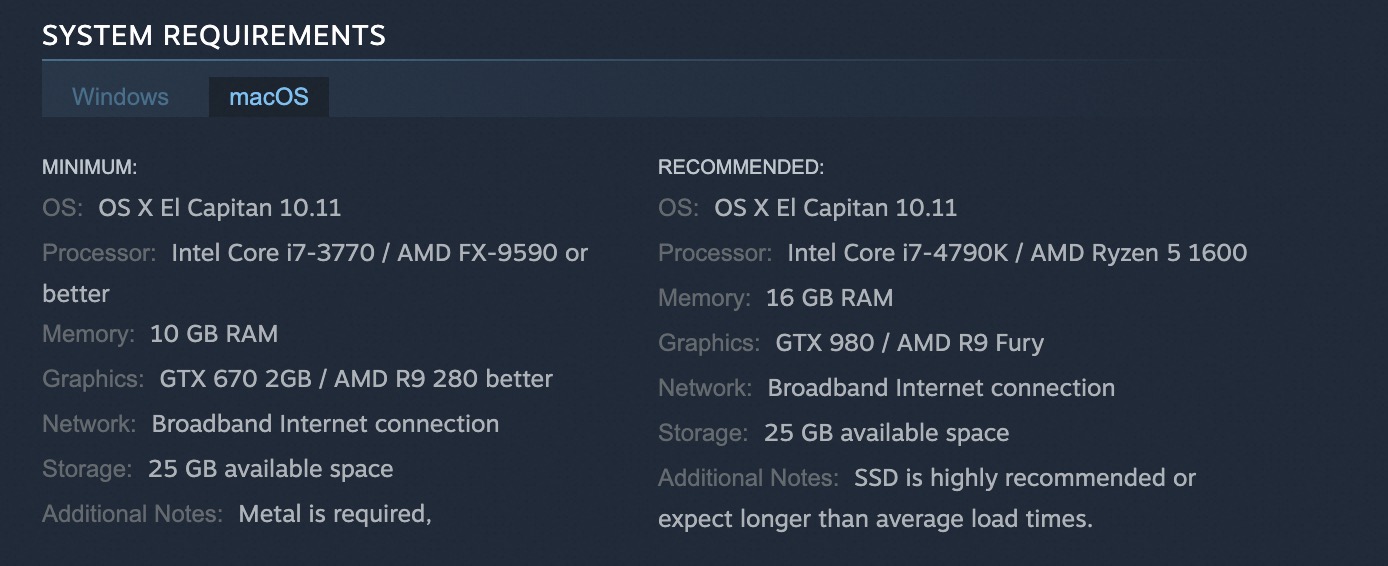This screenshot has width=1388, height=566.
Task: Select the macOS requirements tab
Action: [x=268, y=97]
